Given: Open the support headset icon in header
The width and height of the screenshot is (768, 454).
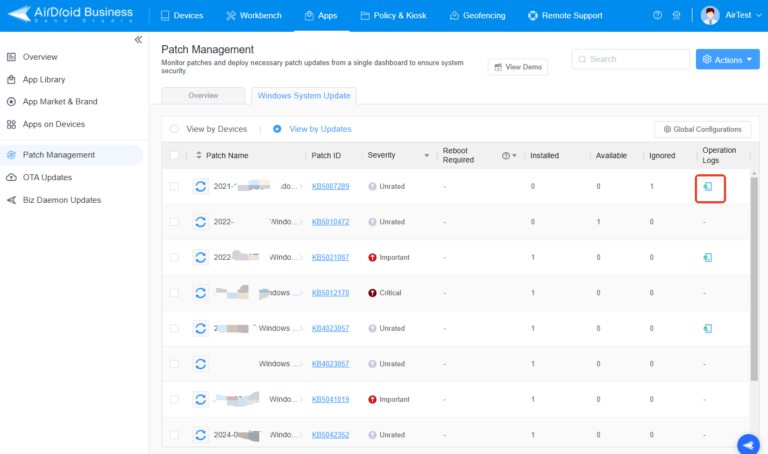Looking at the screenshot, I should pos(678,16).
